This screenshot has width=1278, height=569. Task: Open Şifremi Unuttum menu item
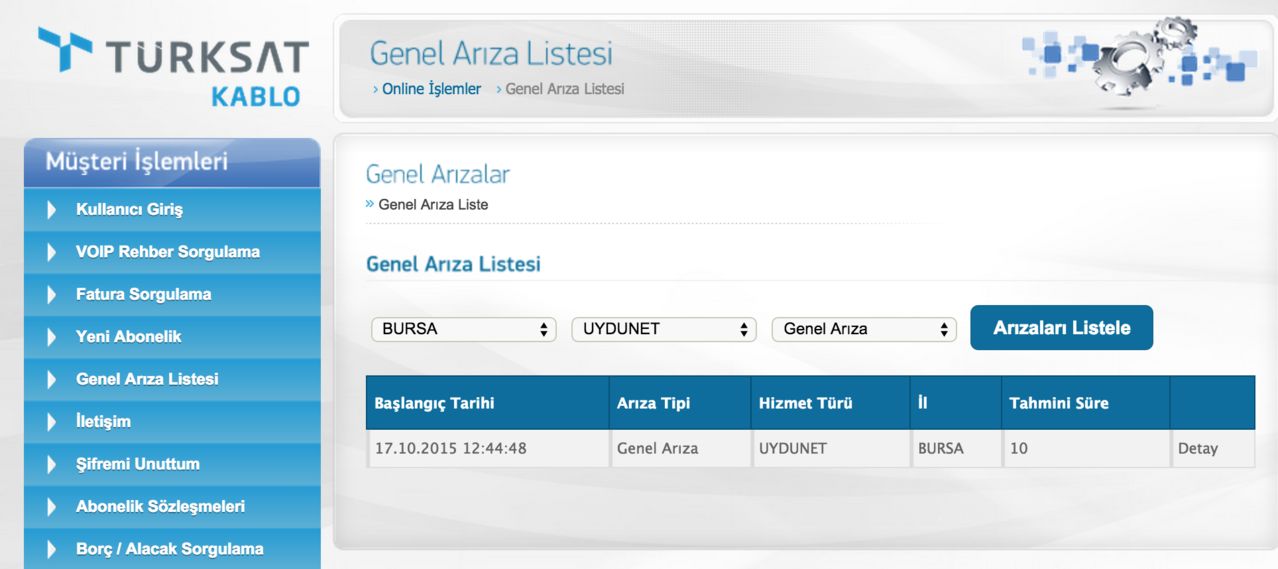click(x=172, y=464)
